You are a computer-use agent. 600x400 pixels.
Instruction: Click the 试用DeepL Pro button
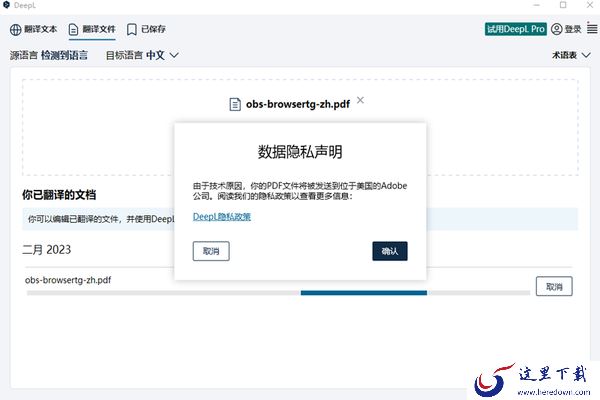point(515,29)
